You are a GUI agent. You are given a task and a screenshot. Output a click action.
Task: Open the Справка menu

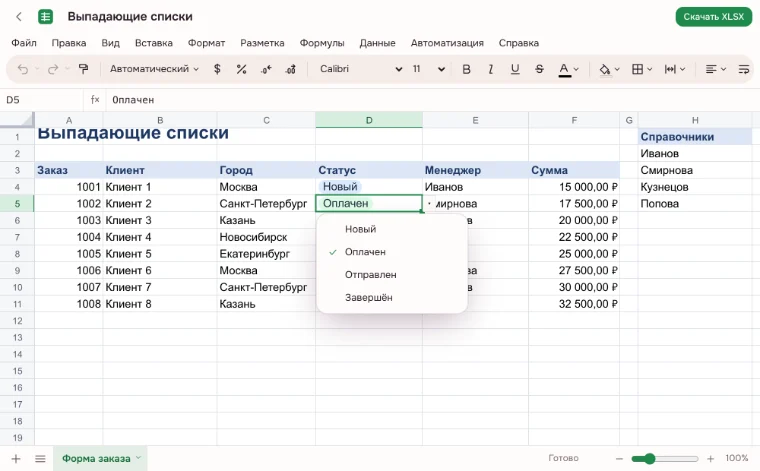pyautogui.click(x=519, y=43)
